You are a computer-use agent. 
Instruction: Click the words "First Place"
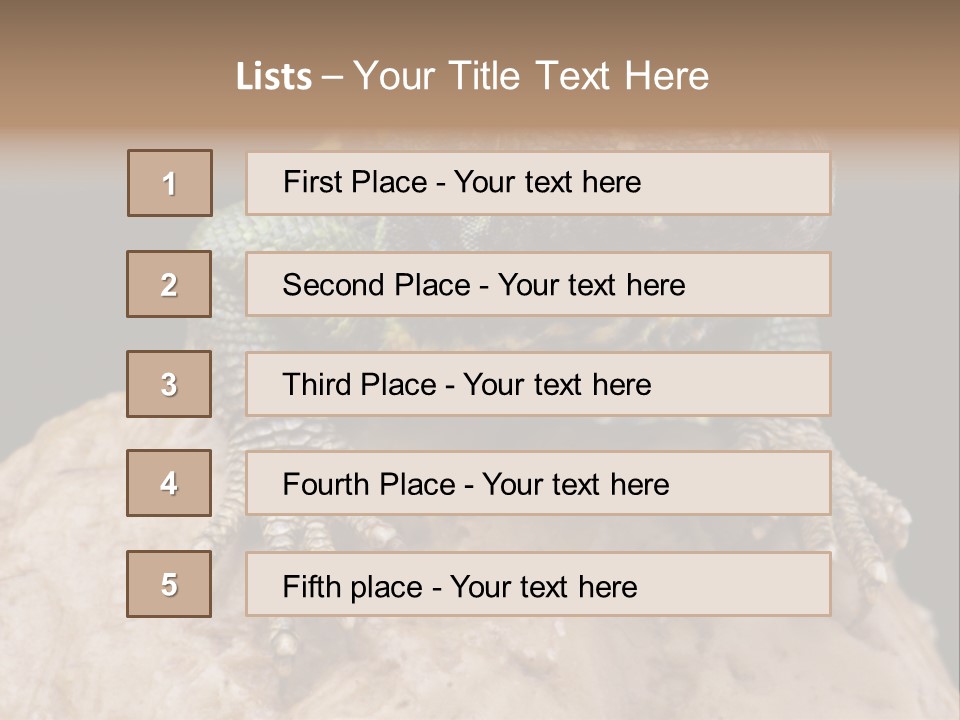(354, 182)
